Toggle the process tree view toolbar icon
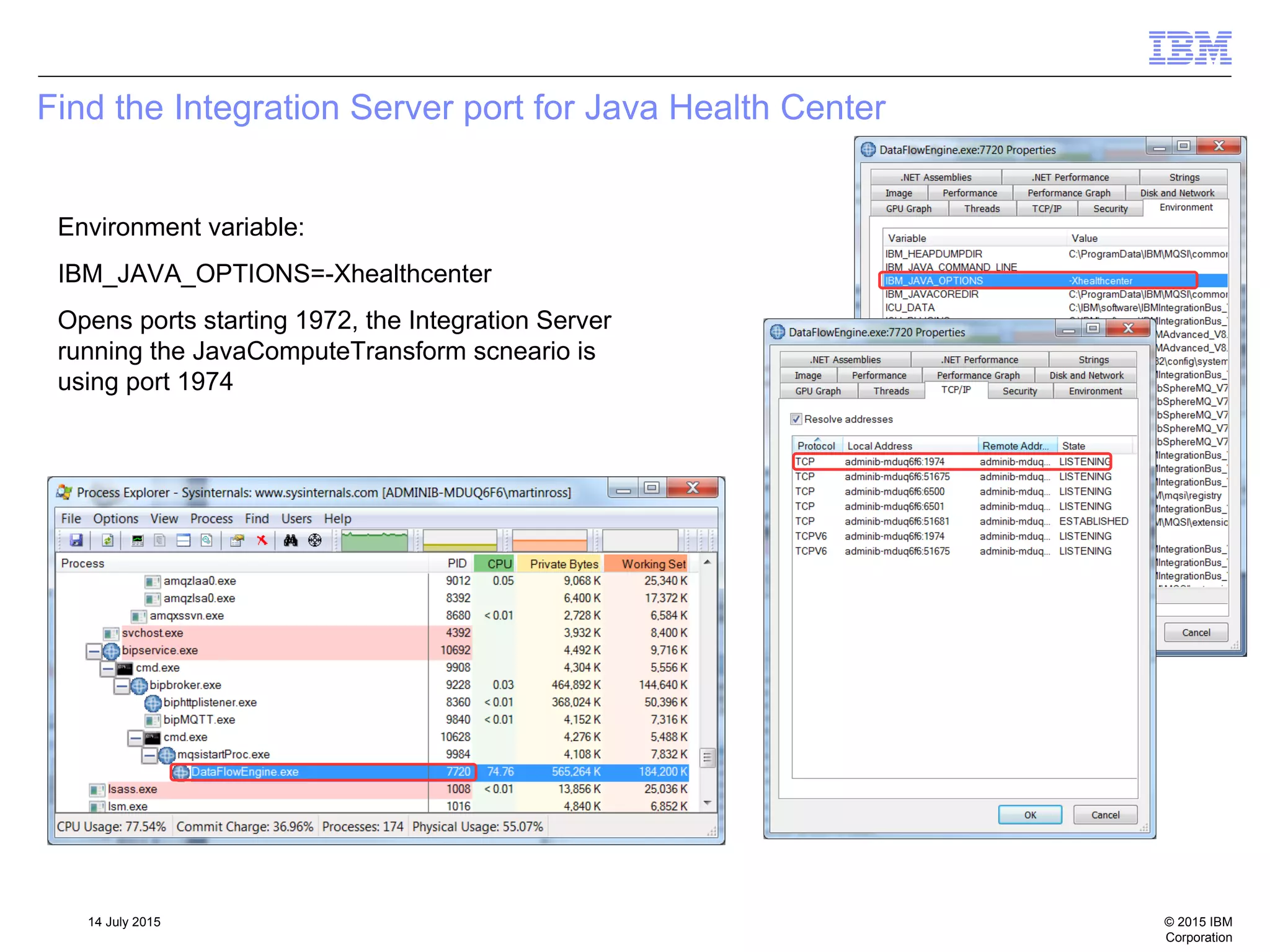Viewport: 1270px width, 952px height. [160, 540]
